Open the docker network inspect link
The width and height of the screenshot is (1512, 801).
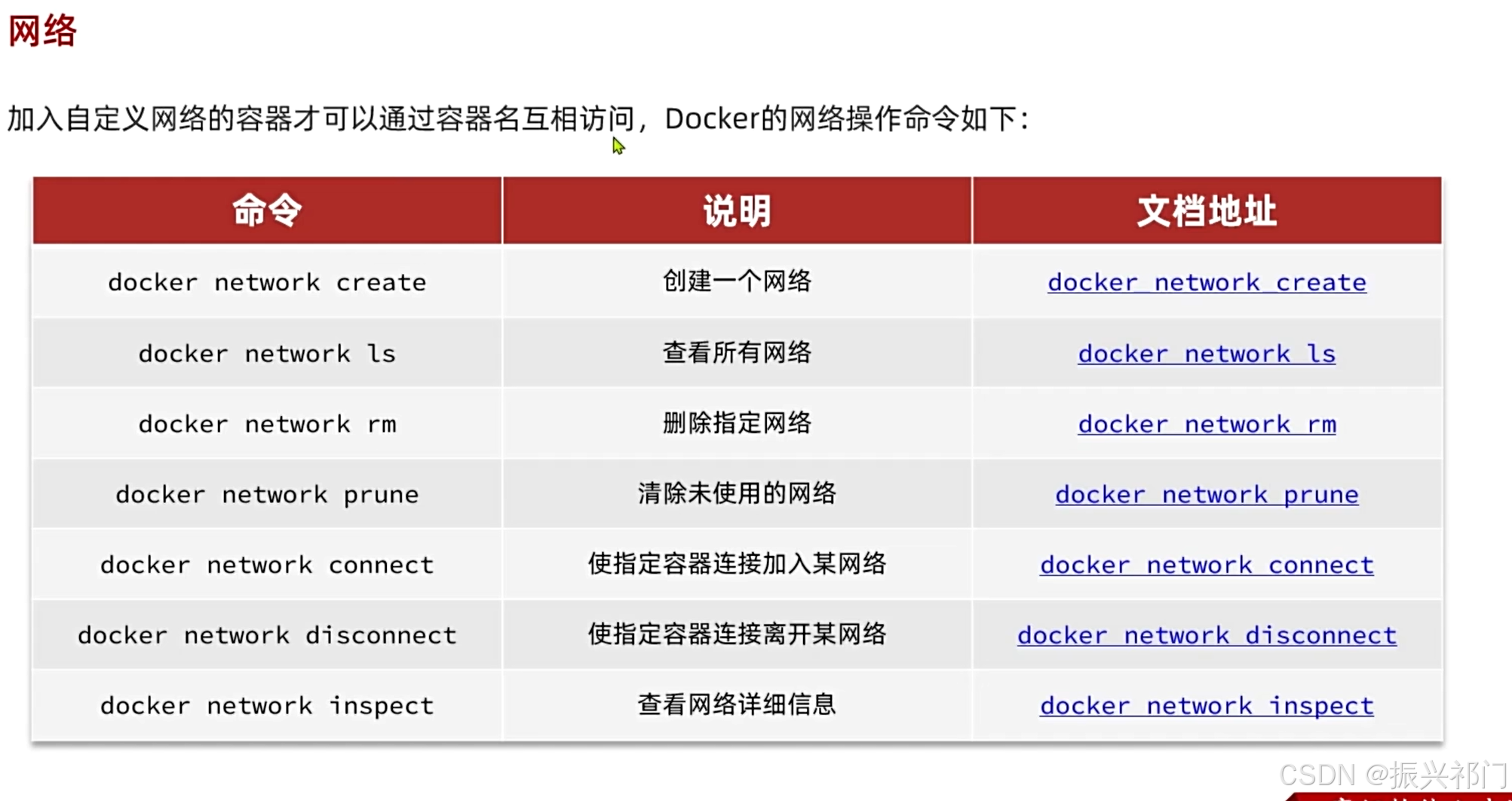(x=1207, y=706)
